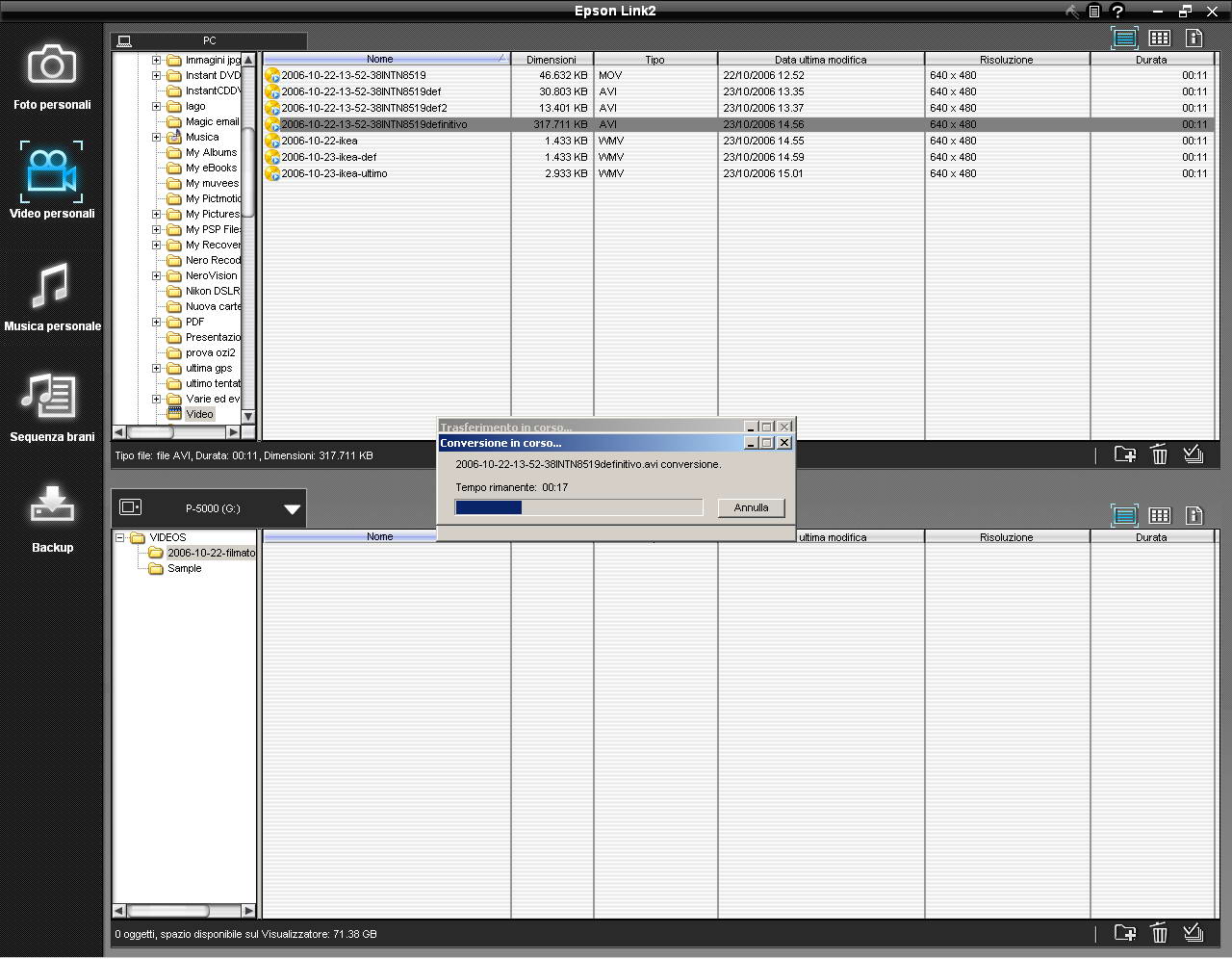Expand the PDF folder
This screenshot has width=1232, height=959.
[156, 322]
